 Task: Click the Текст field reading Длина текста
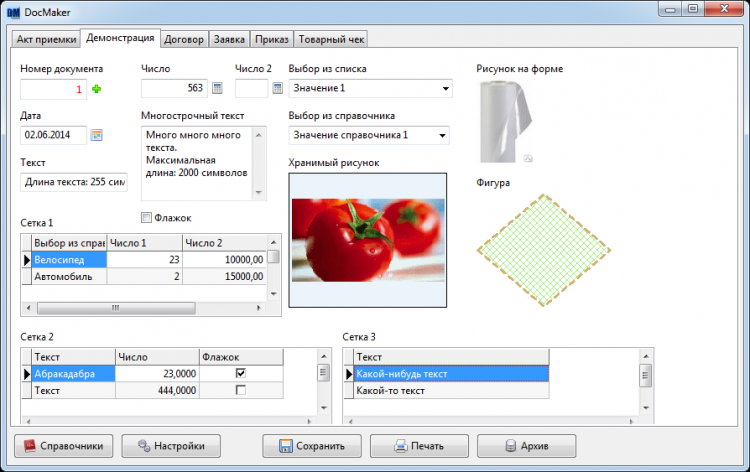74,182
